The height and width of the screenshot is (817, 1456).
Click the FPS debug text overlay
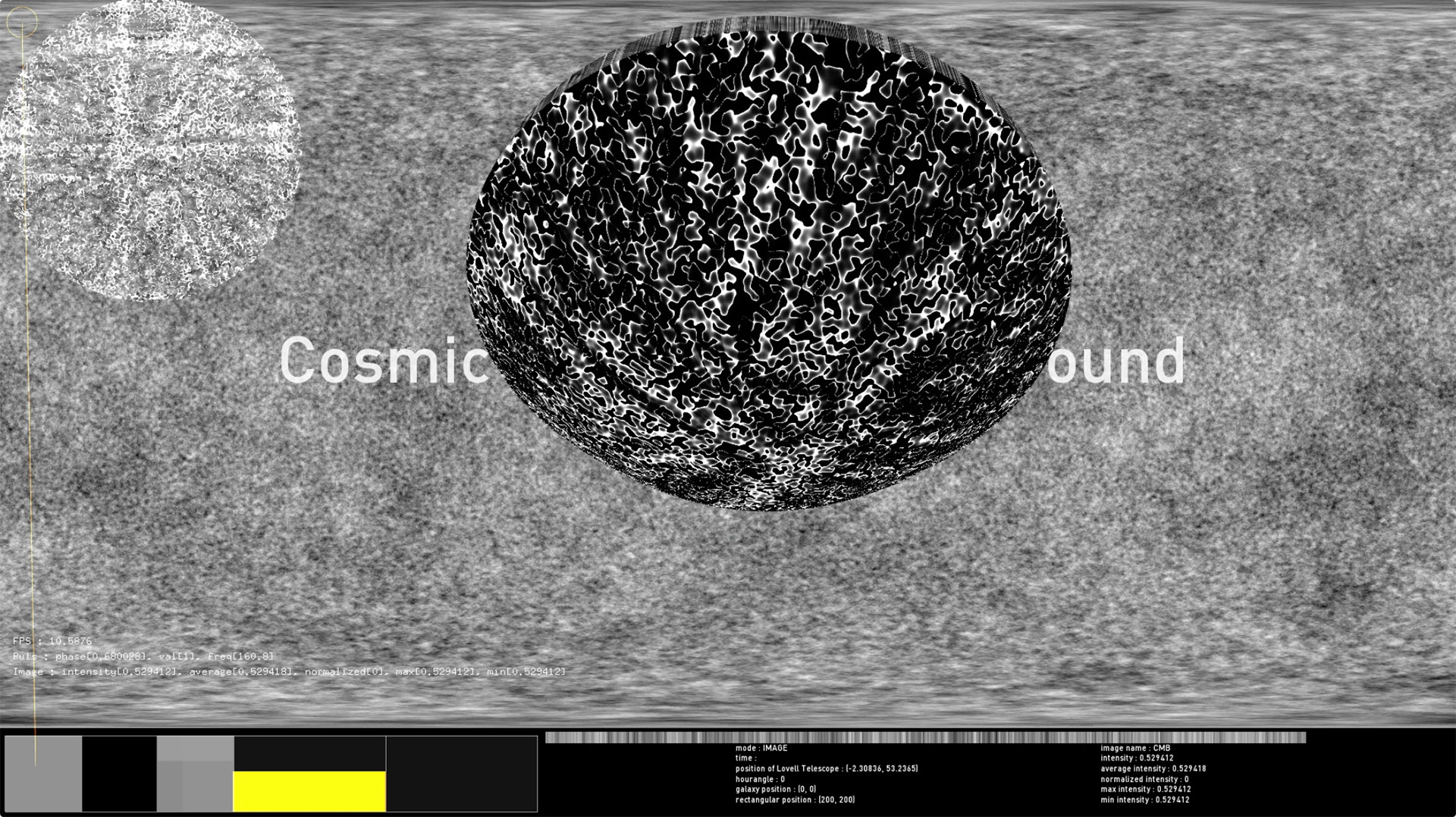point(52,641)
